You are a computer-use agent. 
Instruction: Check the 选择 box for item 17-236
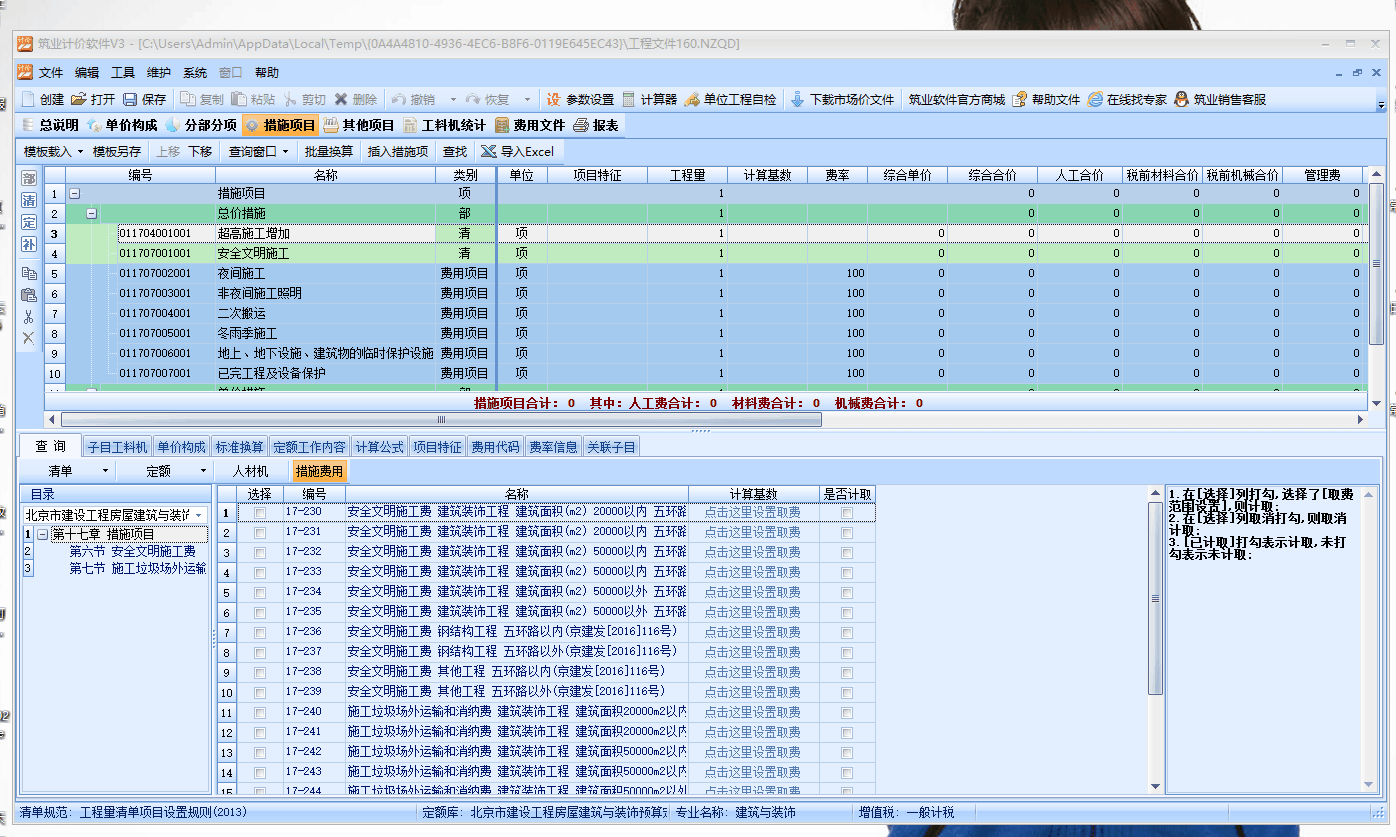point(260,633)
